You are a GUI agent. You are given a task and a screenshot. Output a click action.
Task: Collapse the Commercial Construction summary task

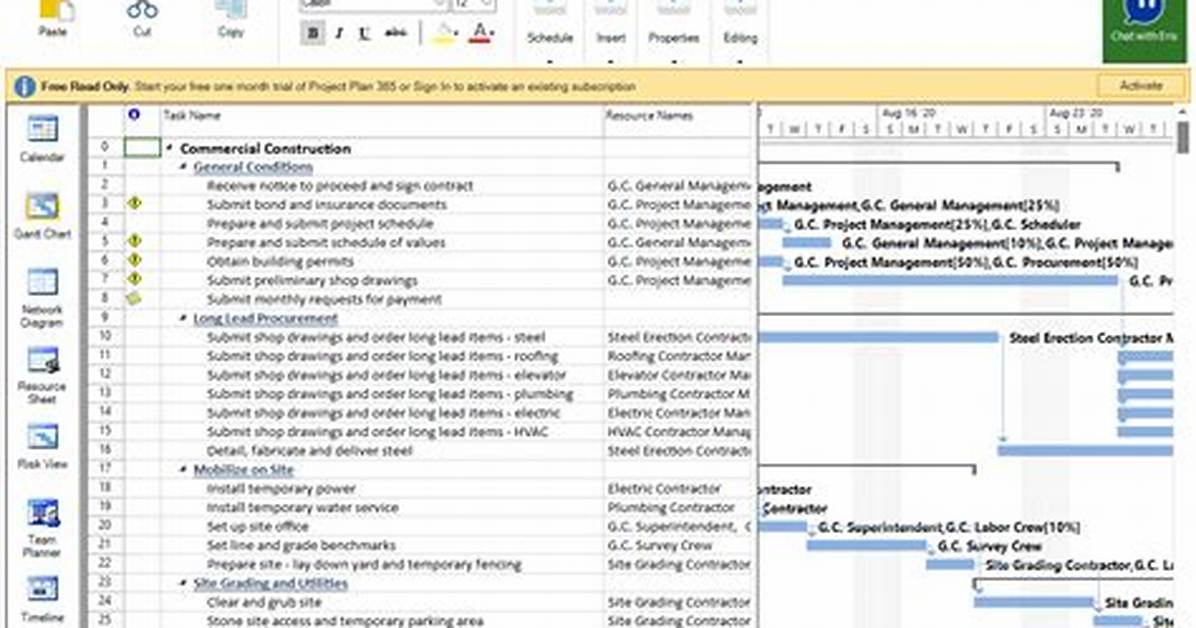(x=169, y=148)
